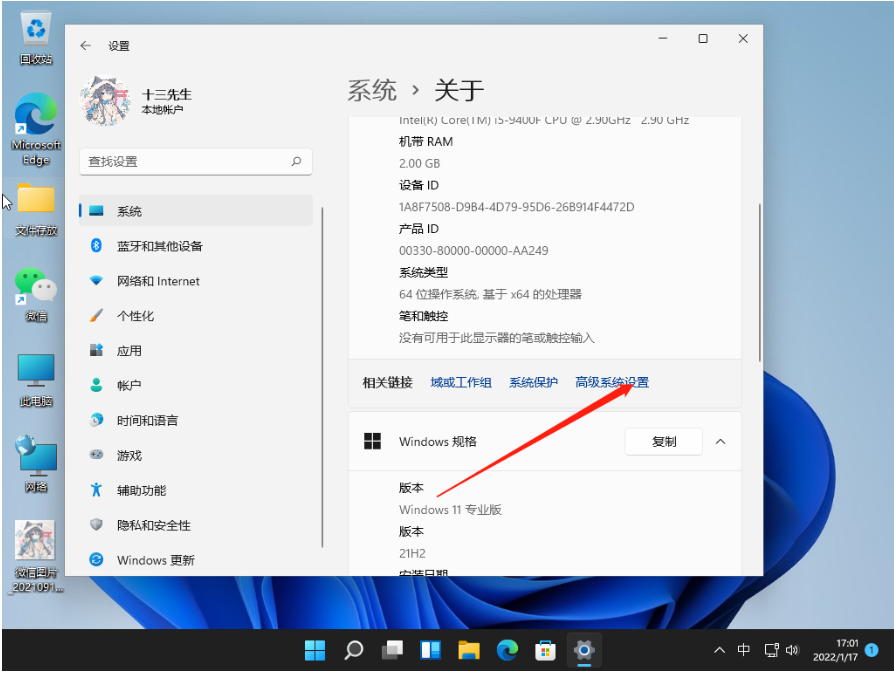Viewport: 894px width, 673px height.
Task: Select 时间和语言 in the sidebar
Action: point(147,421)
